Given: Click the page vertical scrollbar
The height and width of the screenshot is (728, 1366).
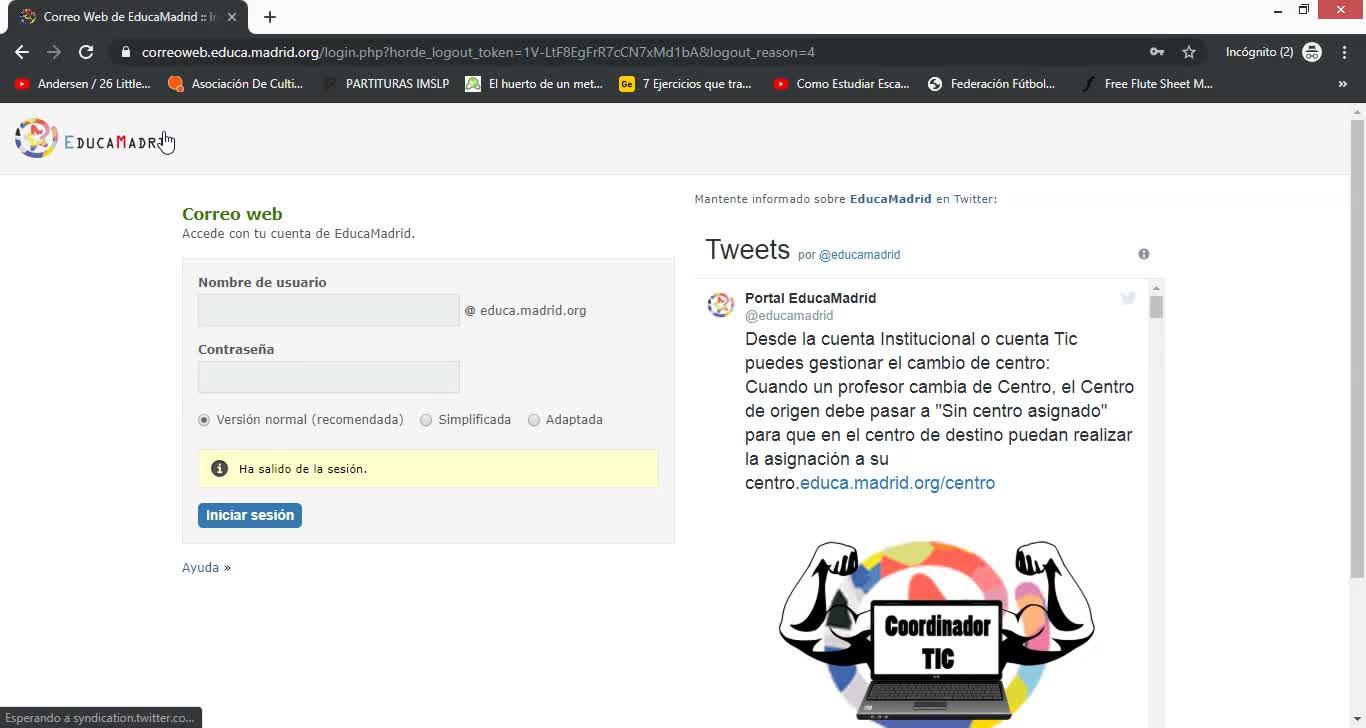Looking at the screenshot, I should (1357, 350).
